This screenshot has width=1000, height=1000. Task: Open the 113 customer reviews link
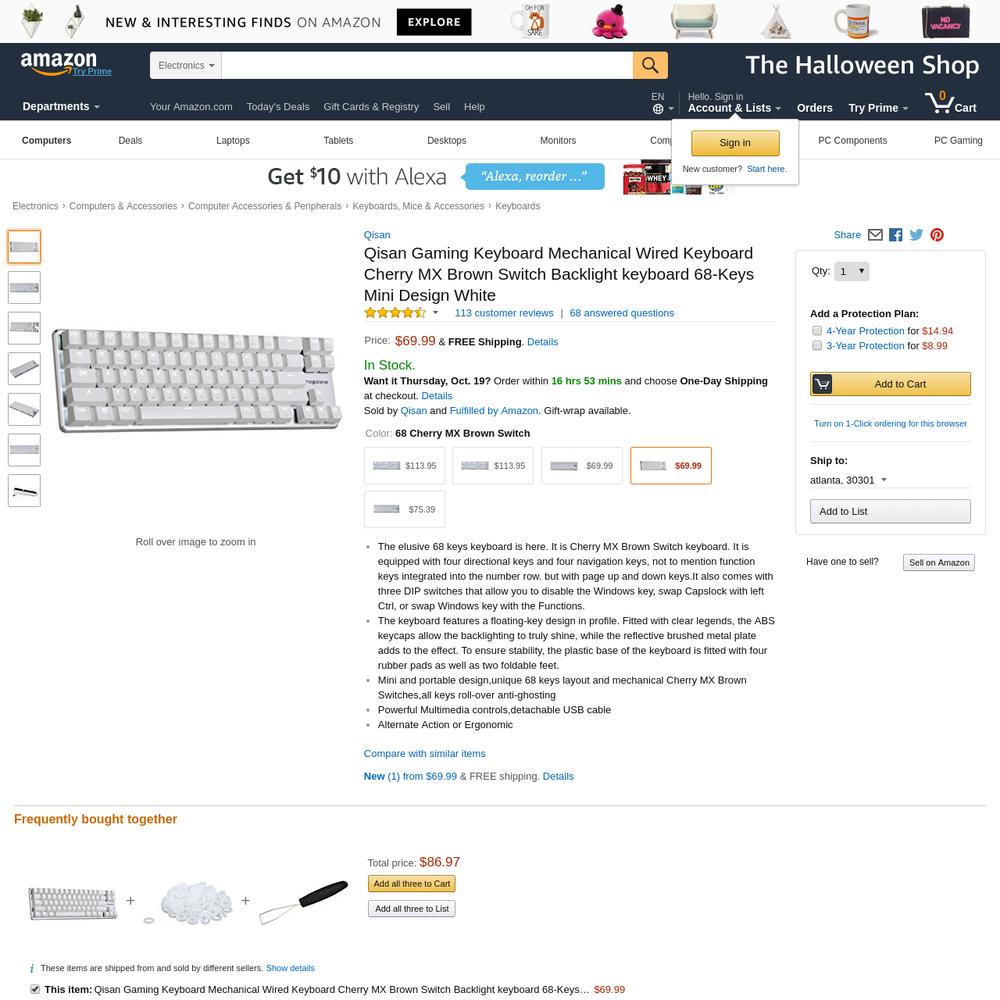coord(504,313)
